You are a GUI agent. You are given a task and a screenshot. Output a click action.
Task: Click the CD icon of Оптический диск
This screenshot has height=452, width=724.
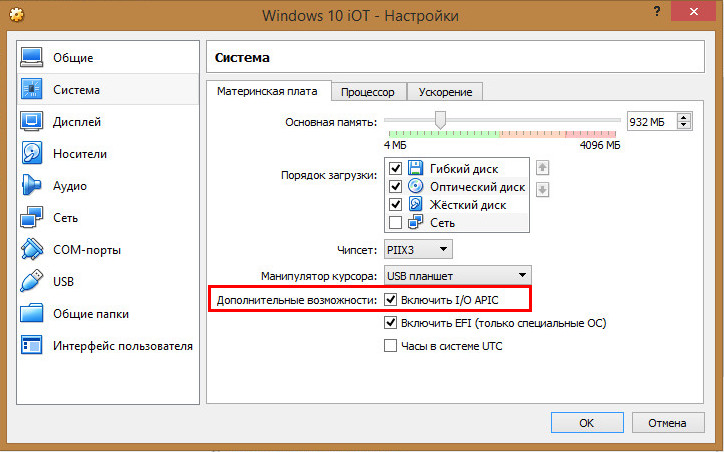(x=416, y=186)
